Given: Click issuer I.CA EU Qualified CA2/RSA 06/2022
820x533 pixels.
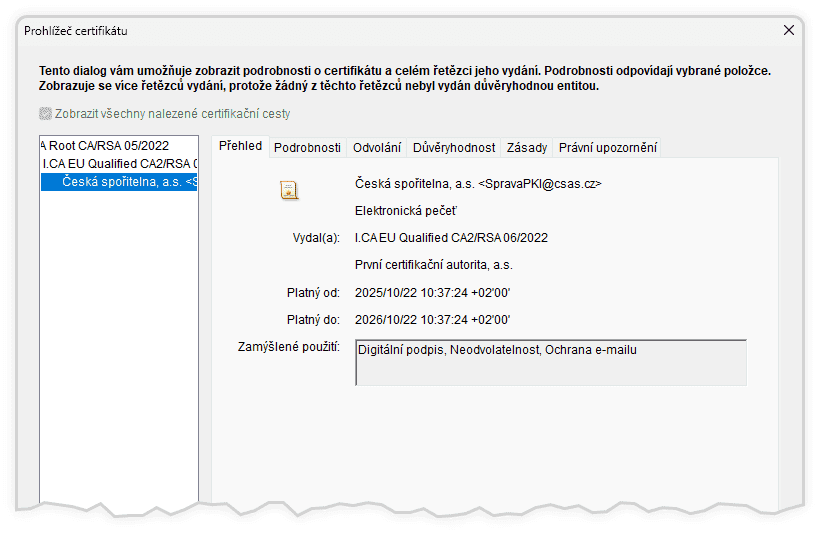Looking at the screenshot, I should [451, 238].
